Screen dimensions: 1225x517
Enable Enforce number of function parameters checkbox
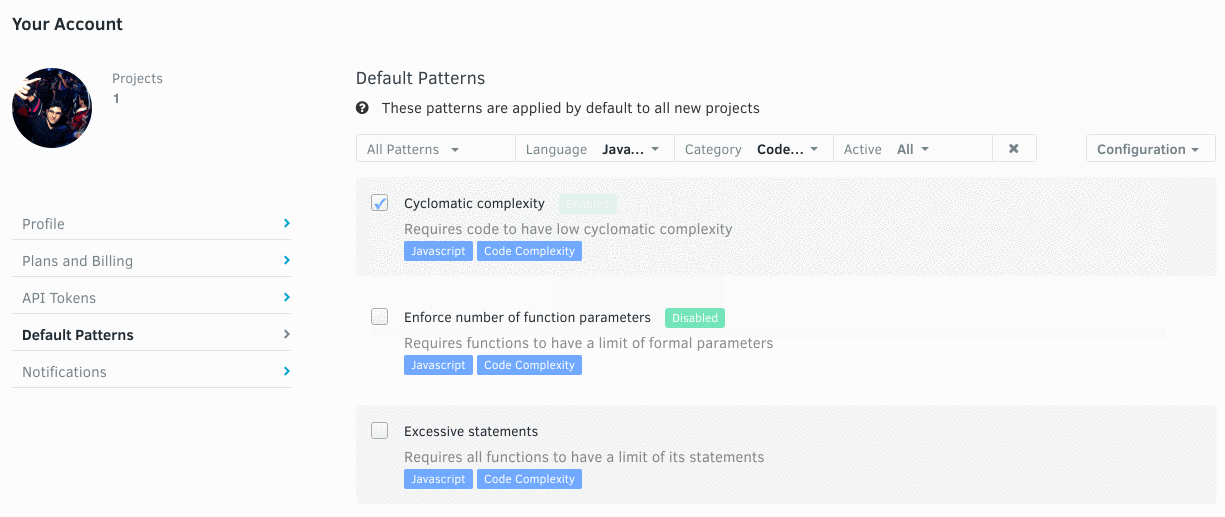(x=380, y=317)
